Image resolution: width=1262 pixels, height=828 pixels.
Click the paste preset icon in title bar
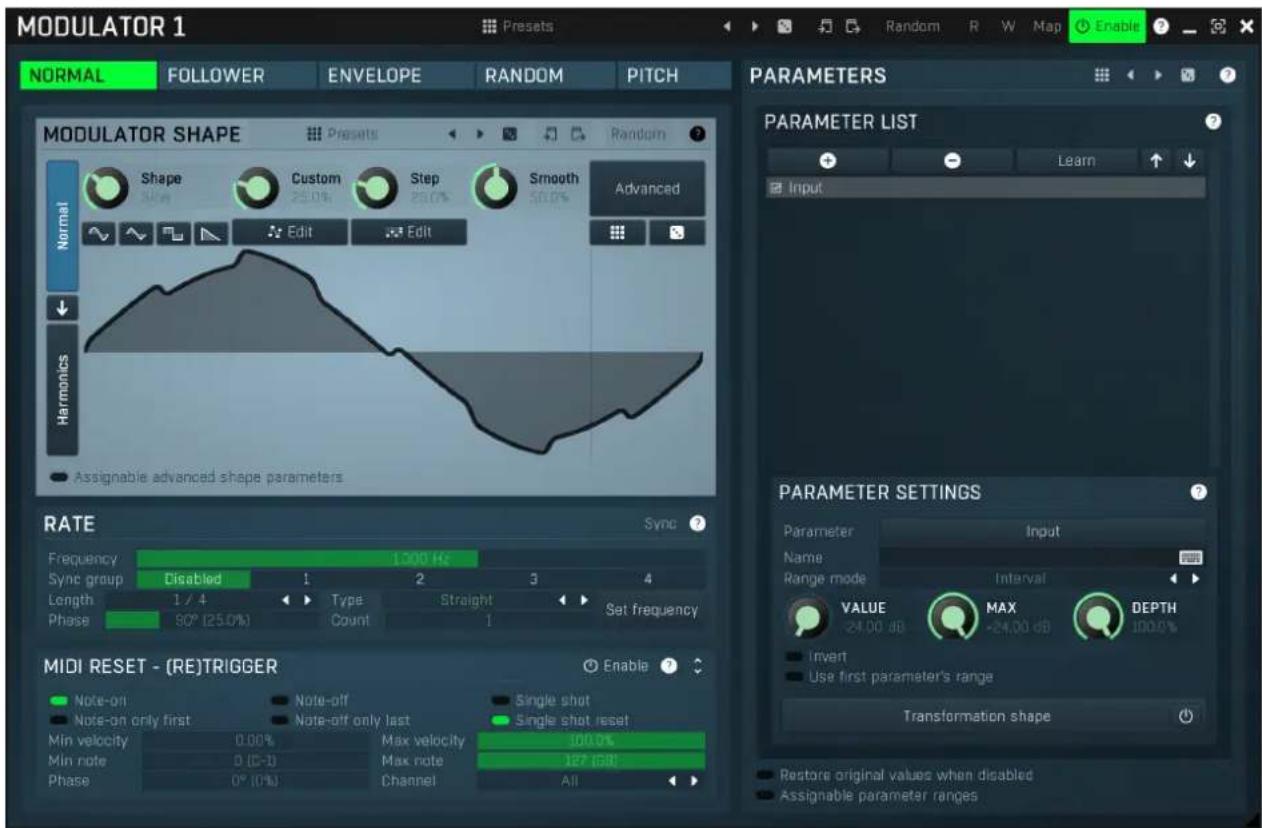pyautogui.click(x=852, y=27)
